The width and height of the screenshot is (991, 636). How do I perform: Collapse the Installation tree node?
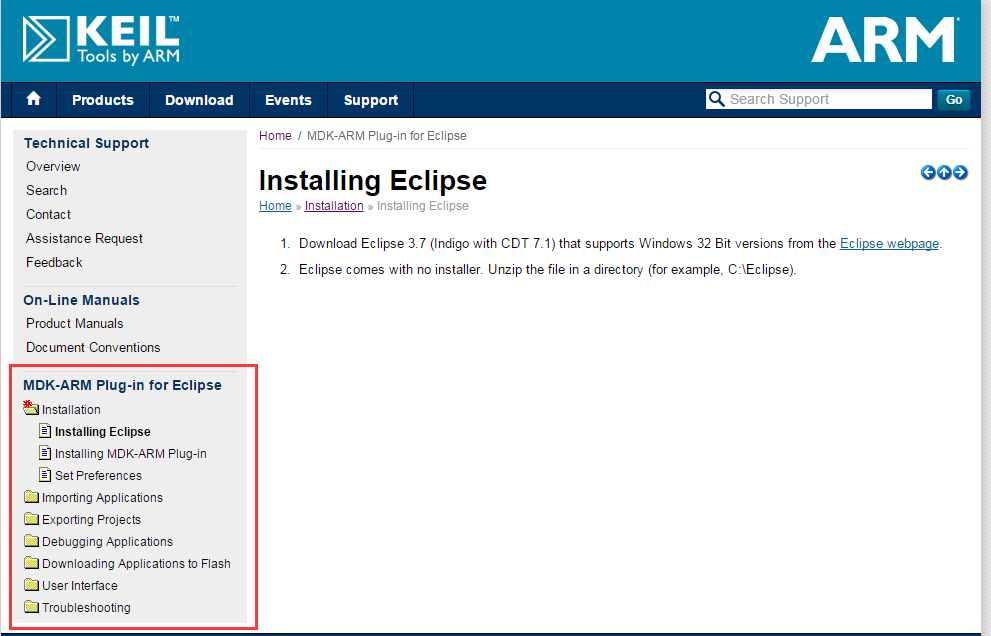click(x=71, y=410)
